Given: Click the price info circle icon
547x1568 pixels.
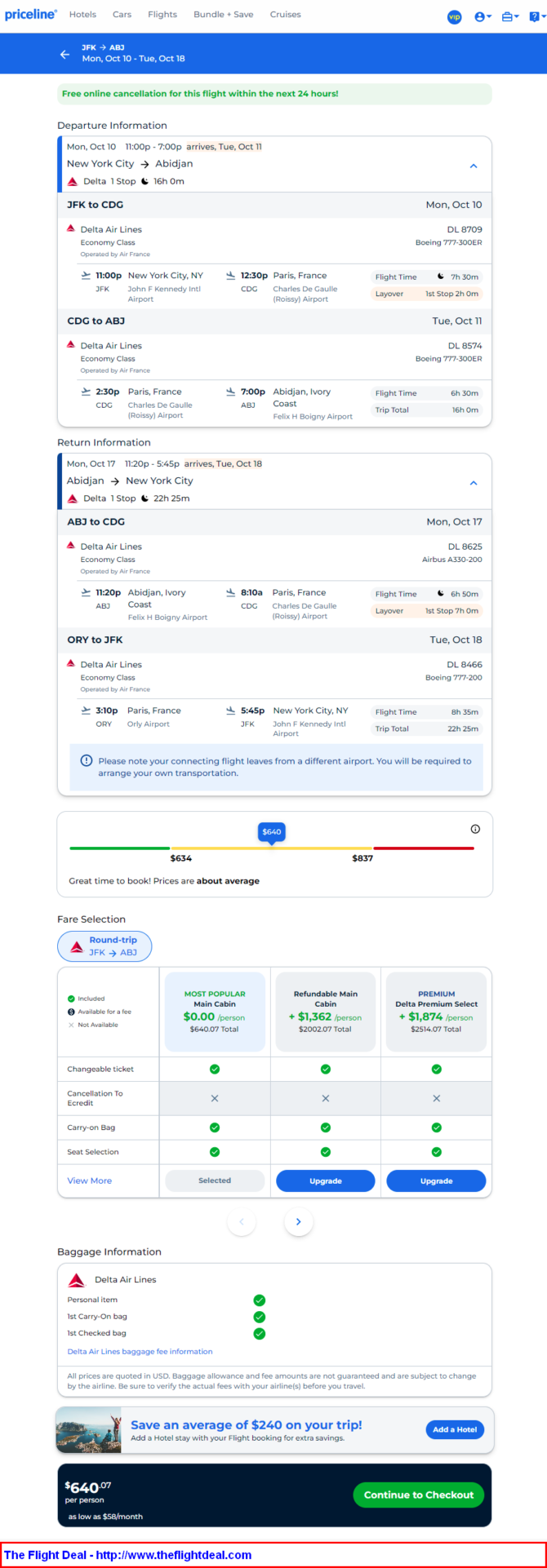Looking at the screenshot, I should click(475, 829).
